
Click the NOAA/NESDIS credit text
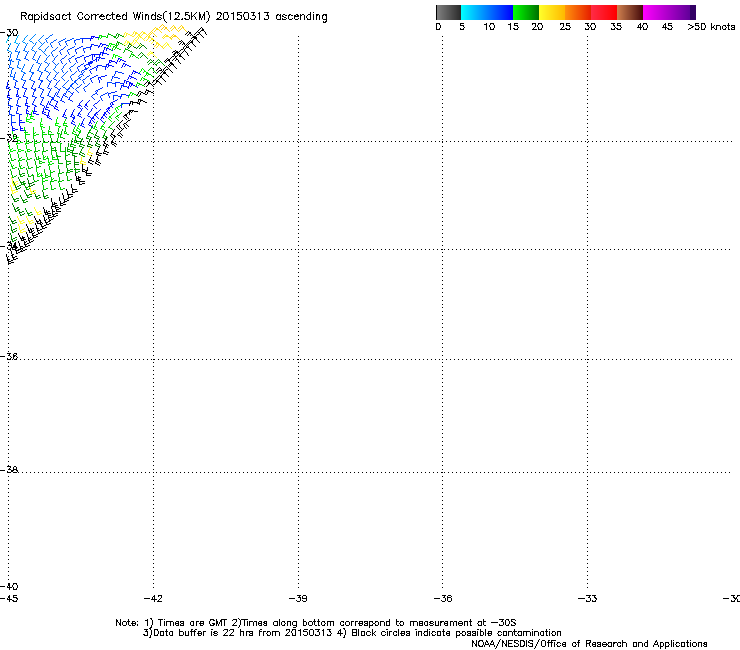(x=589, y=644)
